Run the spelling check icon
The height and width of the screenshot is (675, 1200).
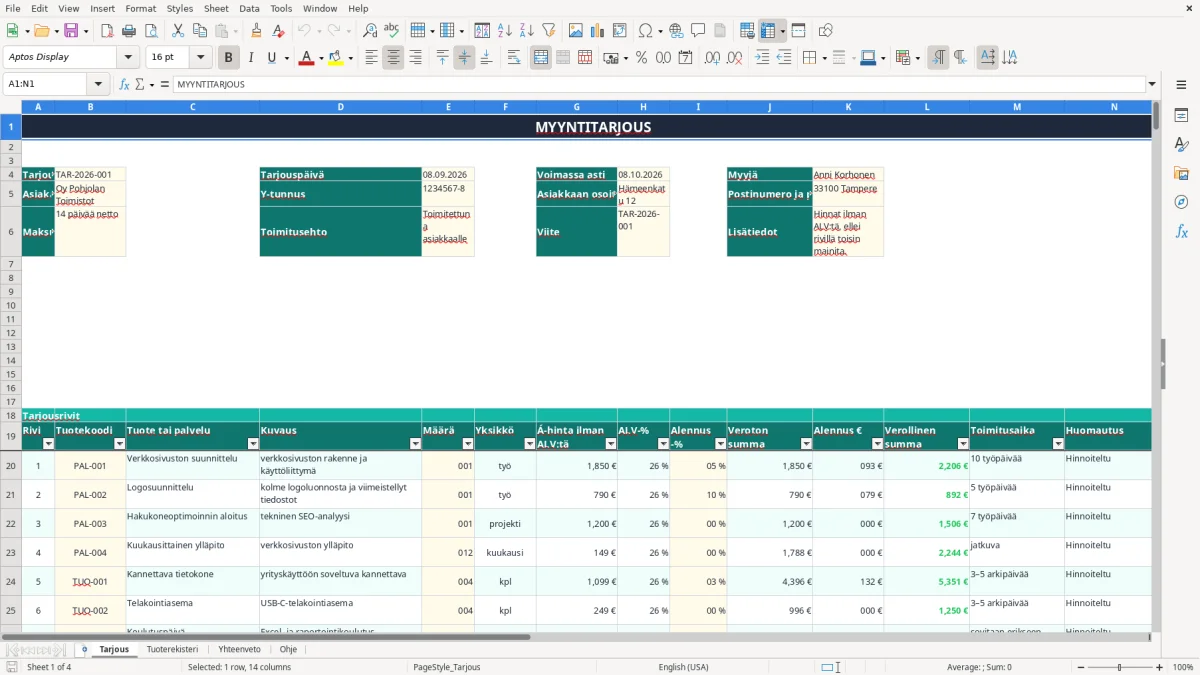tap(392, 31)
